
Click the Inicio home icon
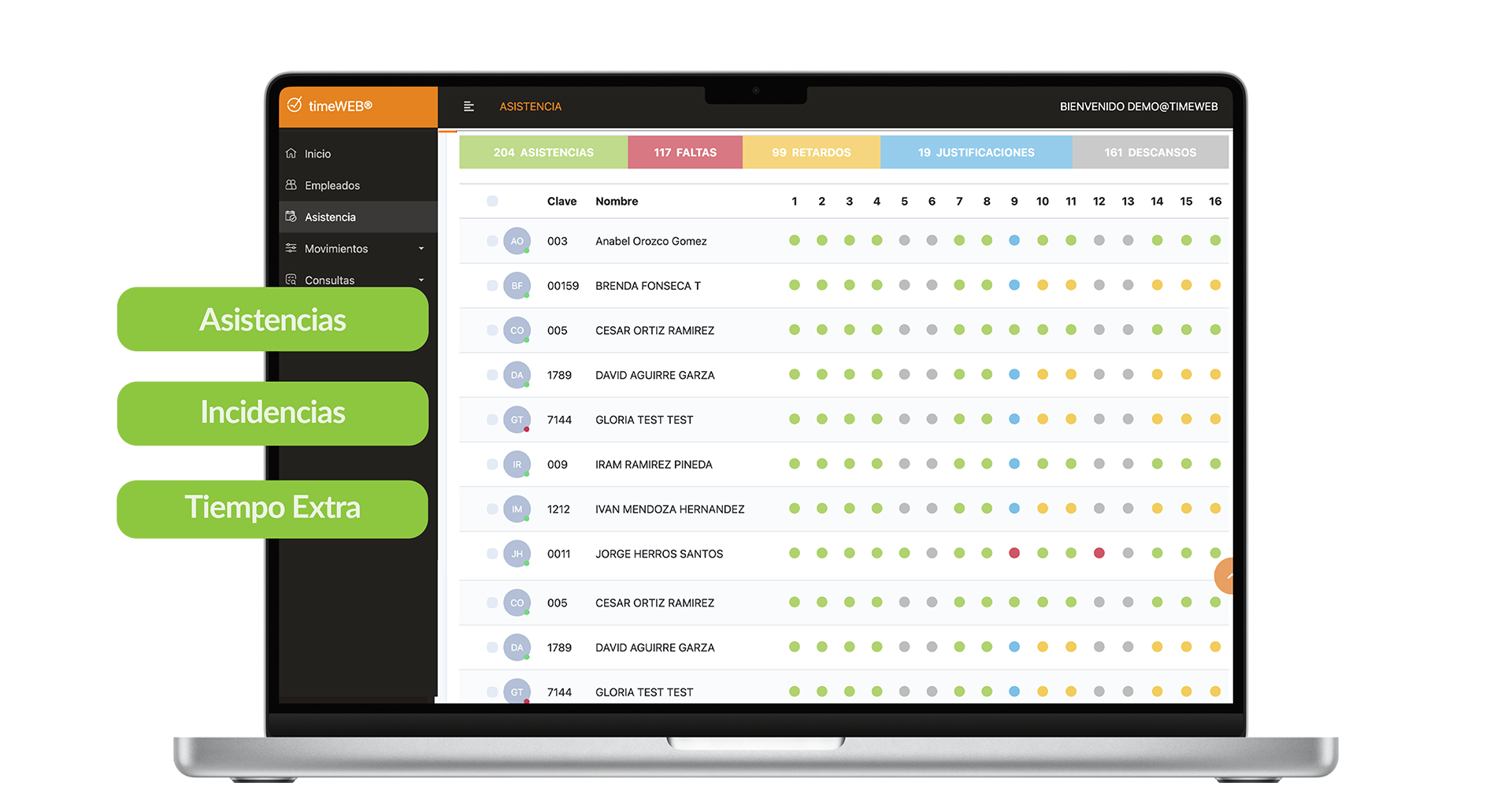click(x=291, y=153)
